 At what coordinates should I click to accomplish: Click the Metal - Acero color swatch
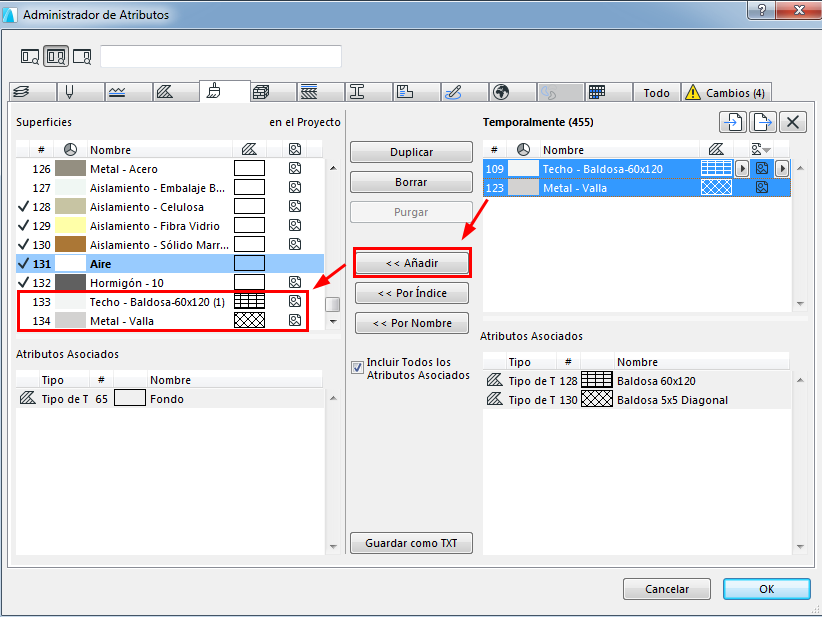coord(70,168)
